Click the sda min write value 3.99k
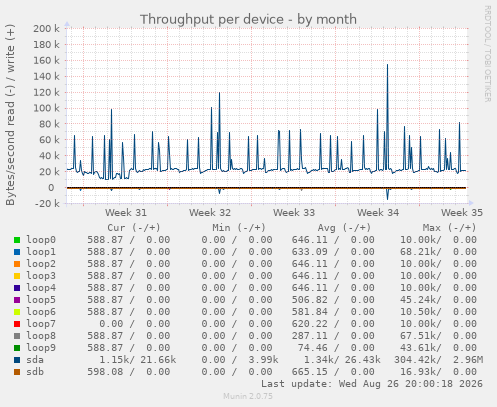This screenshot has height=407, width=497. click(263, 360)
